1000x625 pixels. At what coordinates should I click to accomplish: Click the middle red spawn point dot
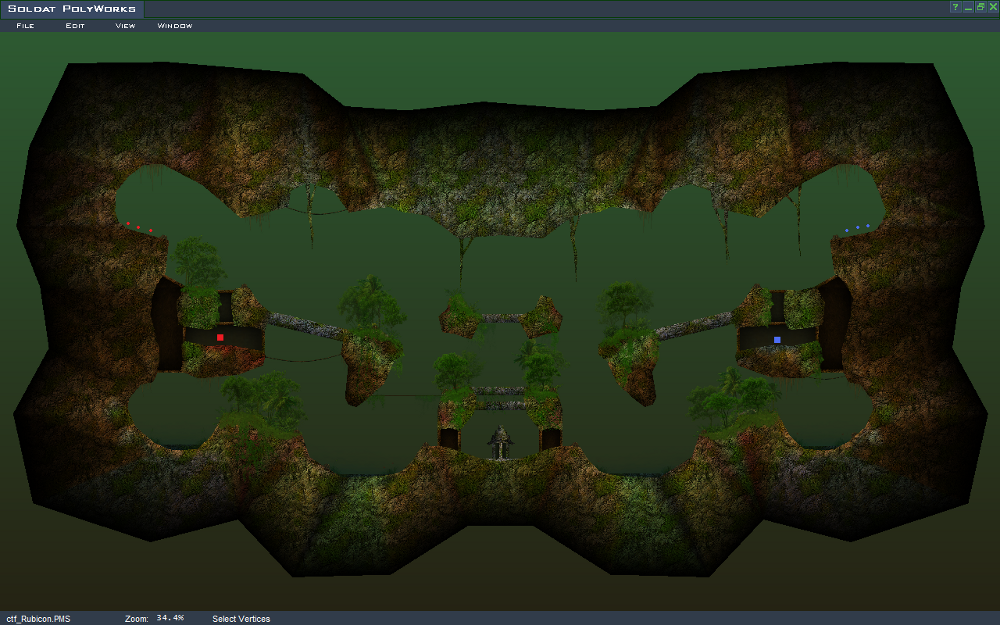pos(138,227)
